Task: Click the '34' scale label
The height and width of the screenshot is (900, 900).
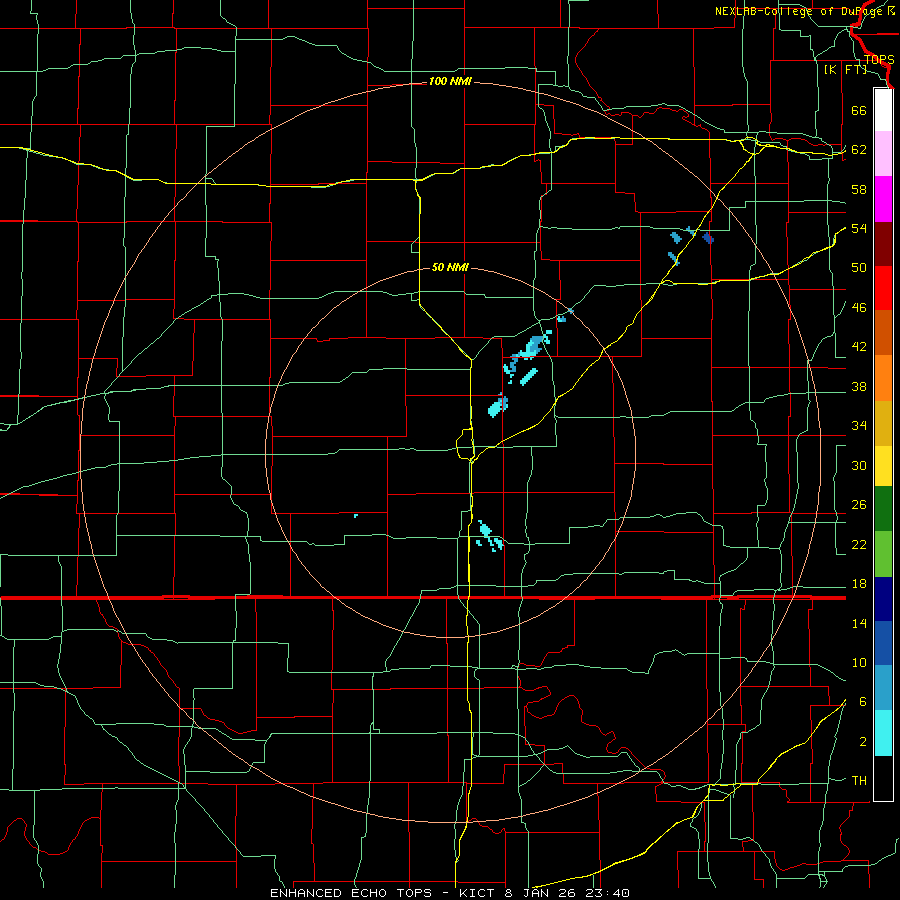Action: click(x=859, y=426)
